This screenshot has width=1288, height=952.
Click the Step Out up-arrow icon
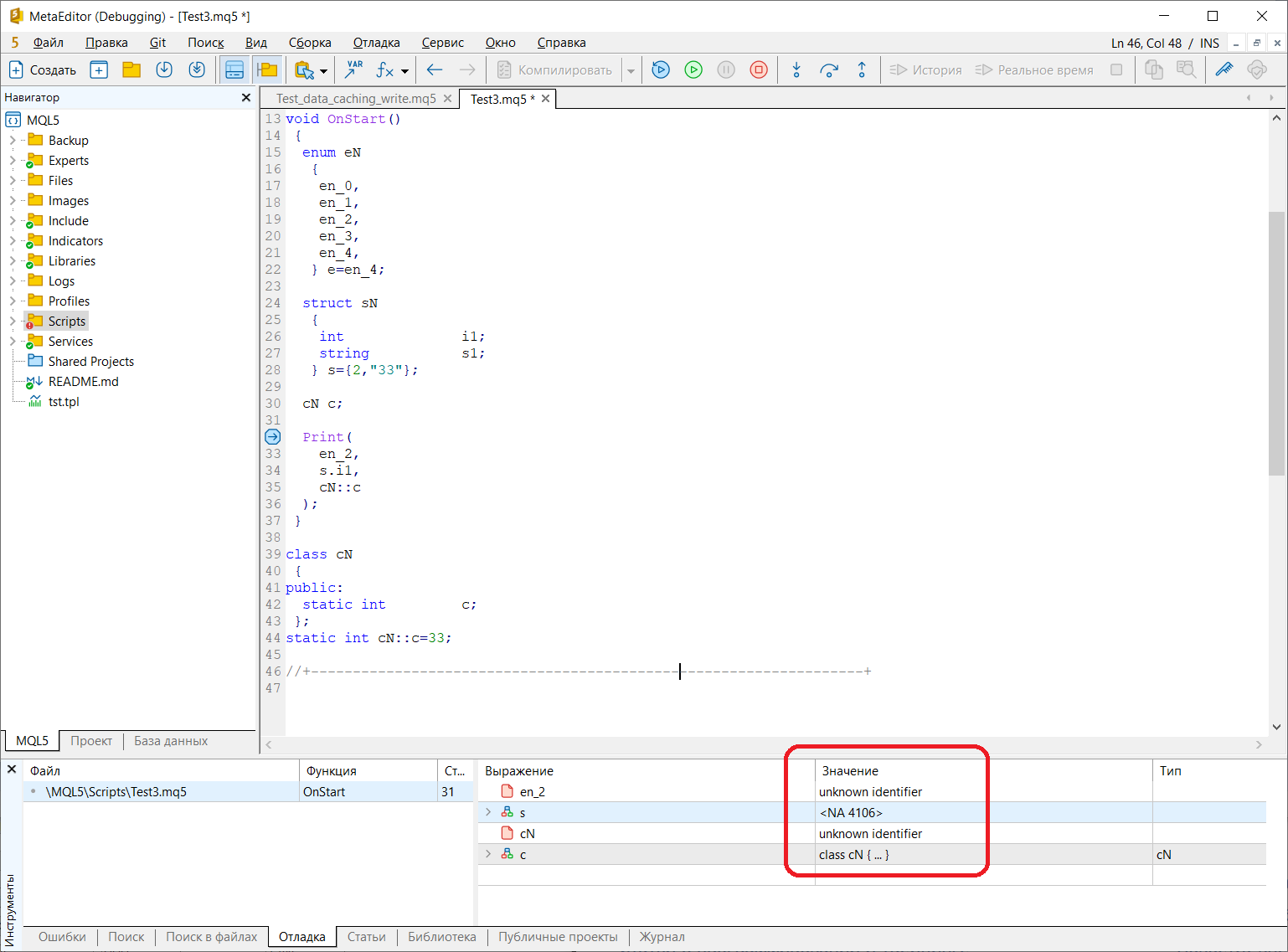click(862, 70)
